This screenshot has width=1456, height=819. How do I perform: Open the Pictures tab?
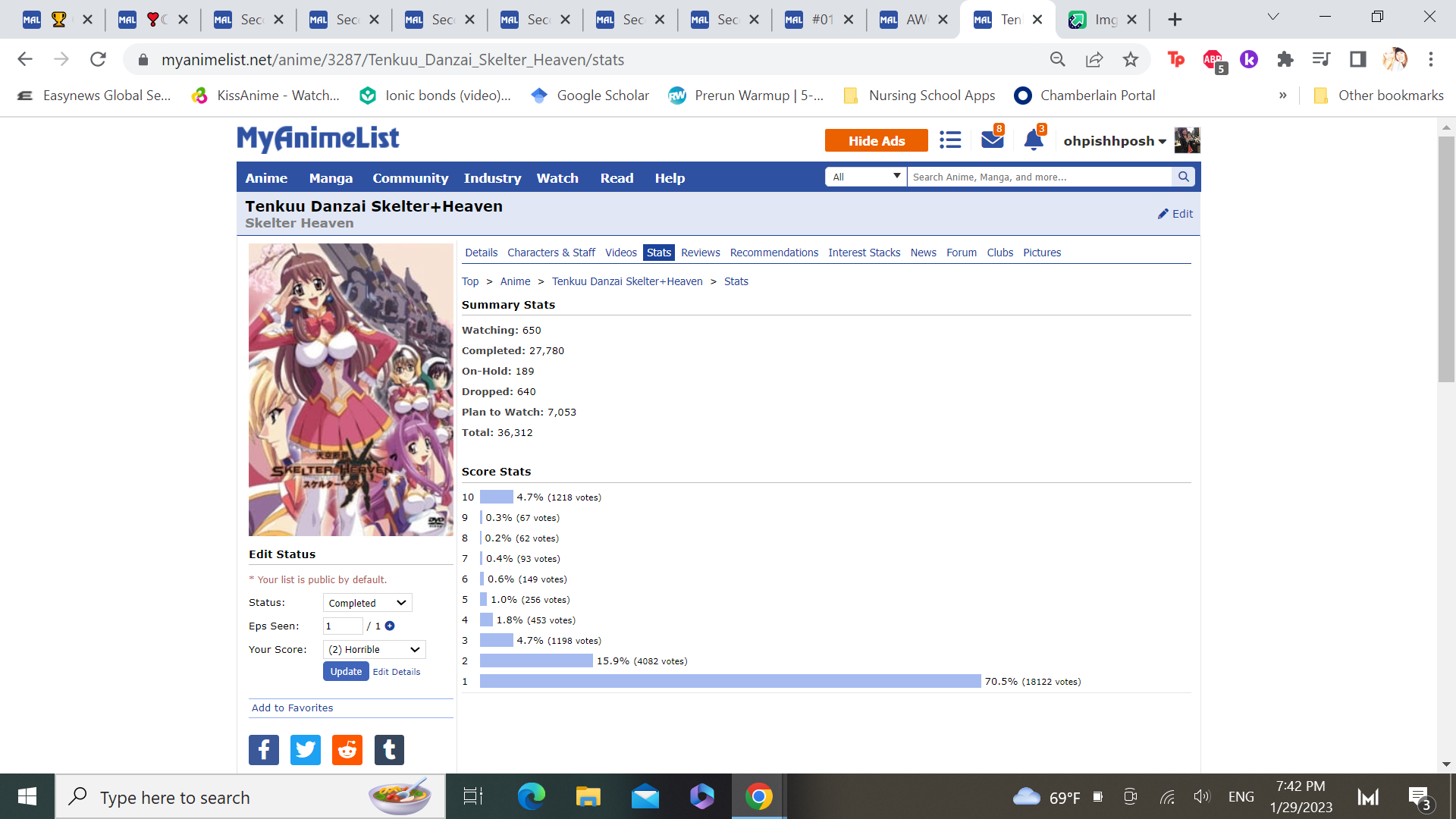click(x=1042, y=253)
